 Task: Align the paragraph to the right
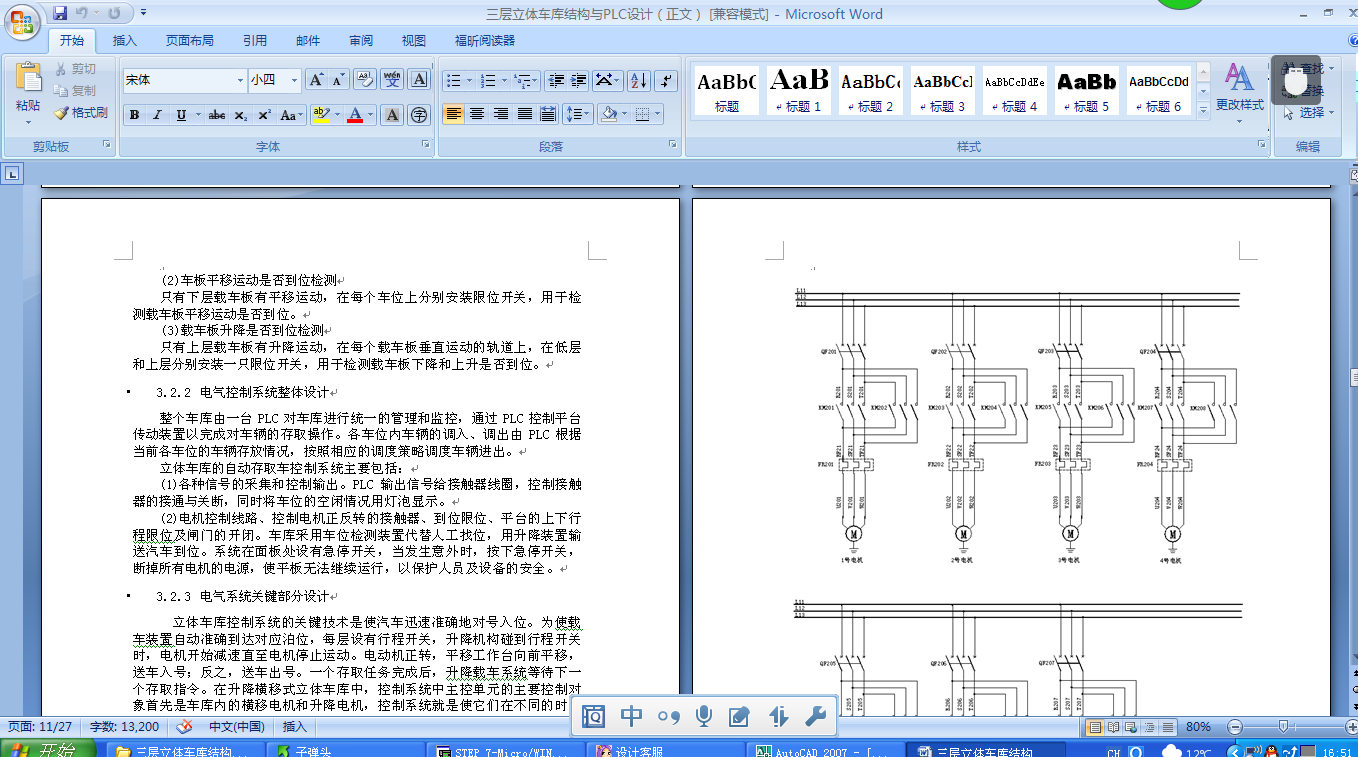tap(501, 114)
